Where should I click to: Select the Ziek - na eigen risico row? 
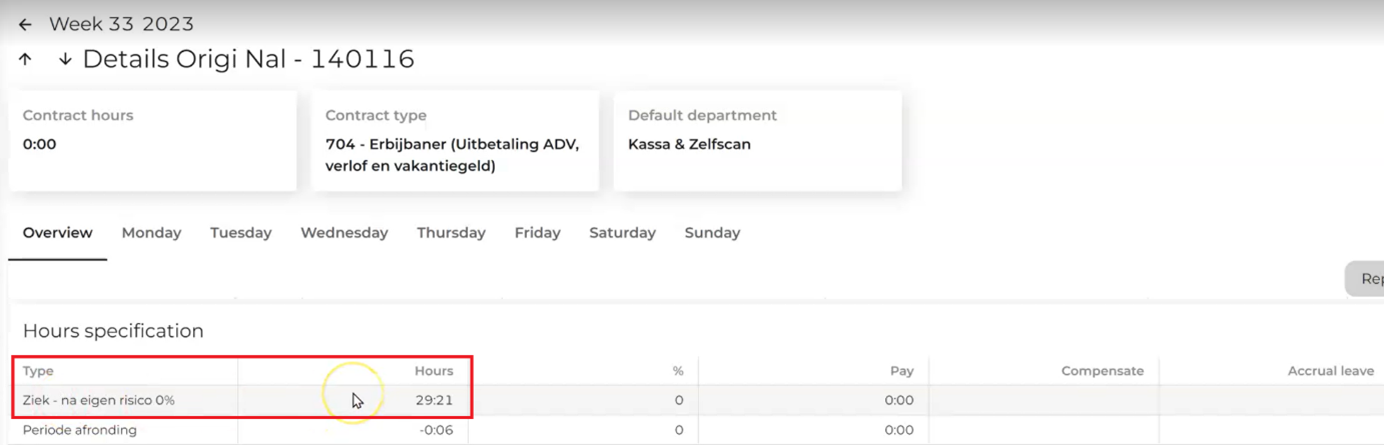click(99, 400)
